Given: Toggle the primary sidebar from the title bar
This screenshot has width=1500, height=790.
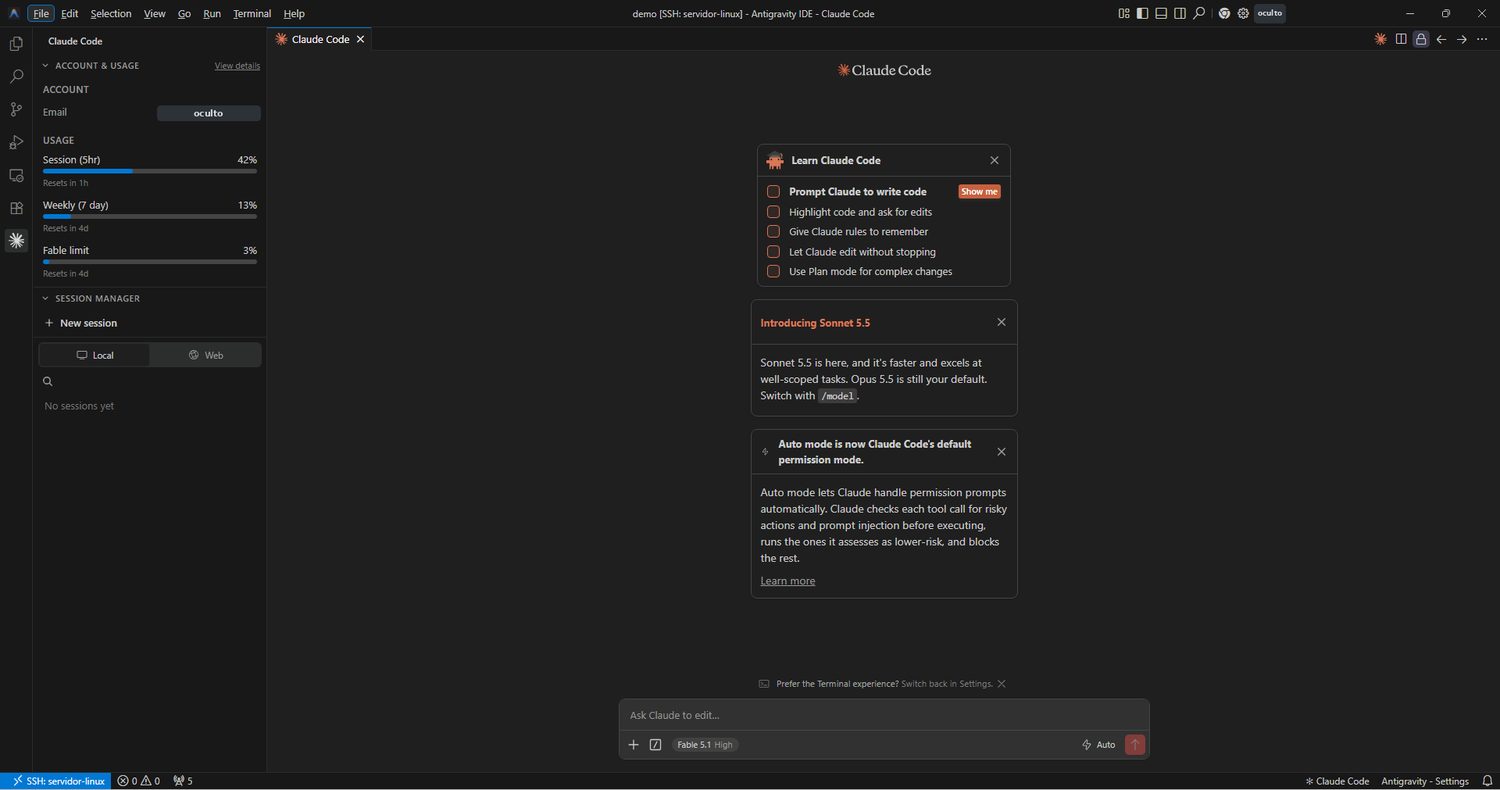Looking at the screenshot, I should click(x=1142, y=14).
